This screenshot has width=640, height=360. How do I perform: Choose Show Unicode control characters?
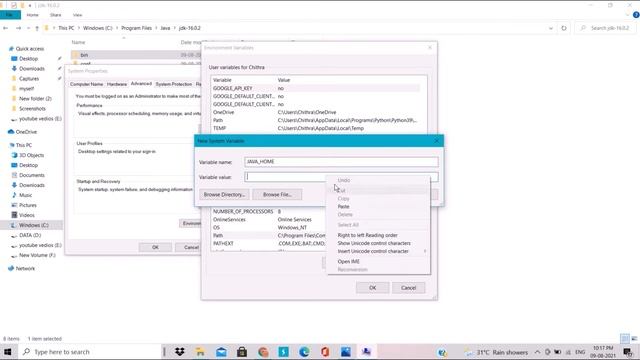[374, 243]
